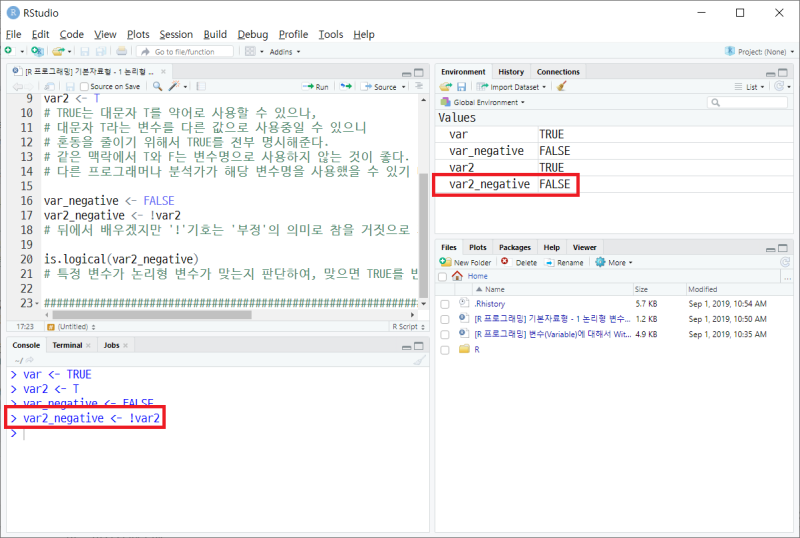Image resolution: width=800 pixels, height=538 pixels.
Task: Click the Find/Replace magnifier in editor
Action: coord(158,86)
